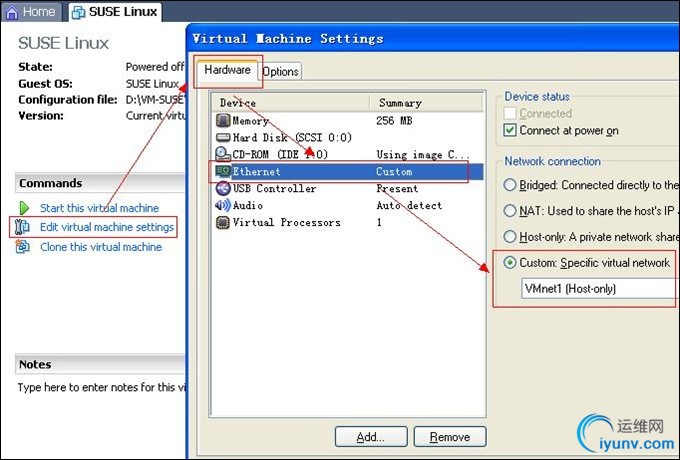Click the Commands section header
This screenshot has height=460, width=680.
100,183
